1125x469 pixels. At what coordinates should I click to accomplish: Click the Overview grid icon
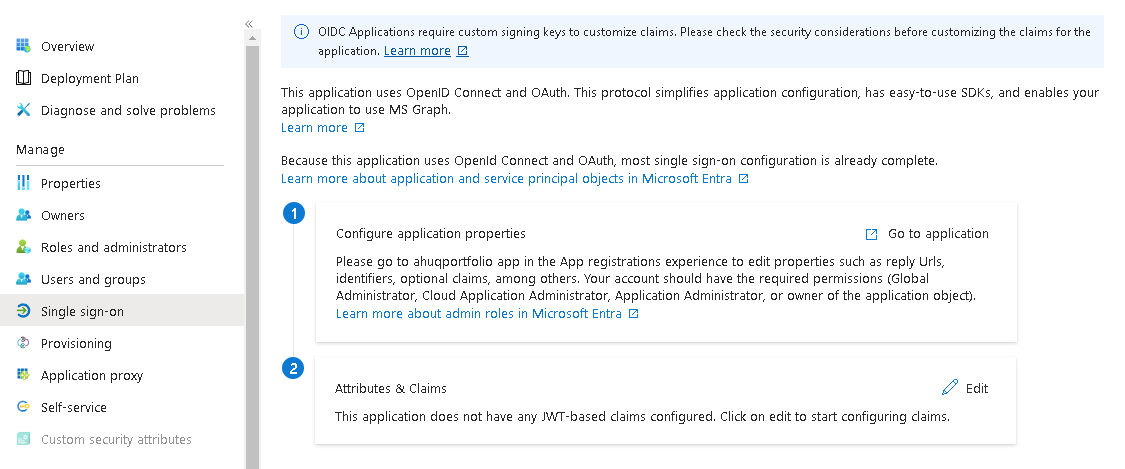[x=23, y=46]
